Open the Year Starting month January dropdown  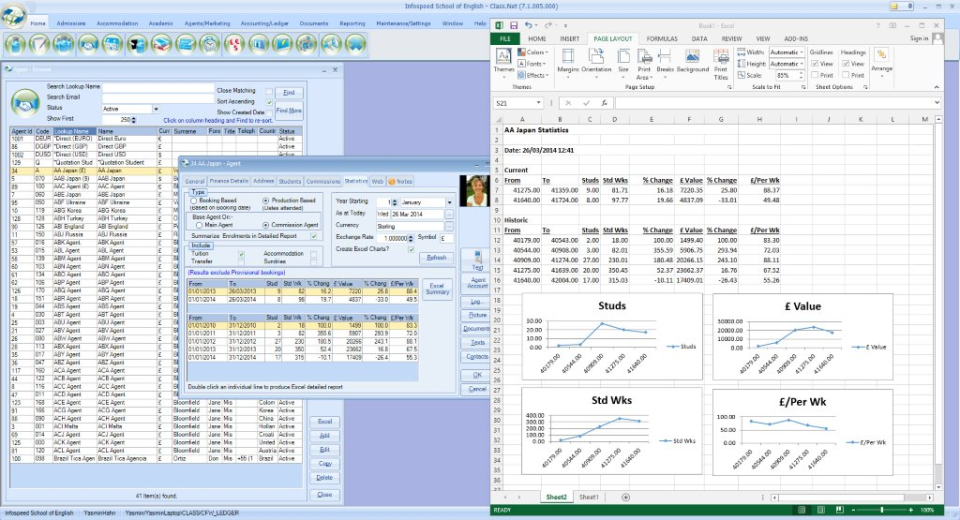tap(449, 202)
